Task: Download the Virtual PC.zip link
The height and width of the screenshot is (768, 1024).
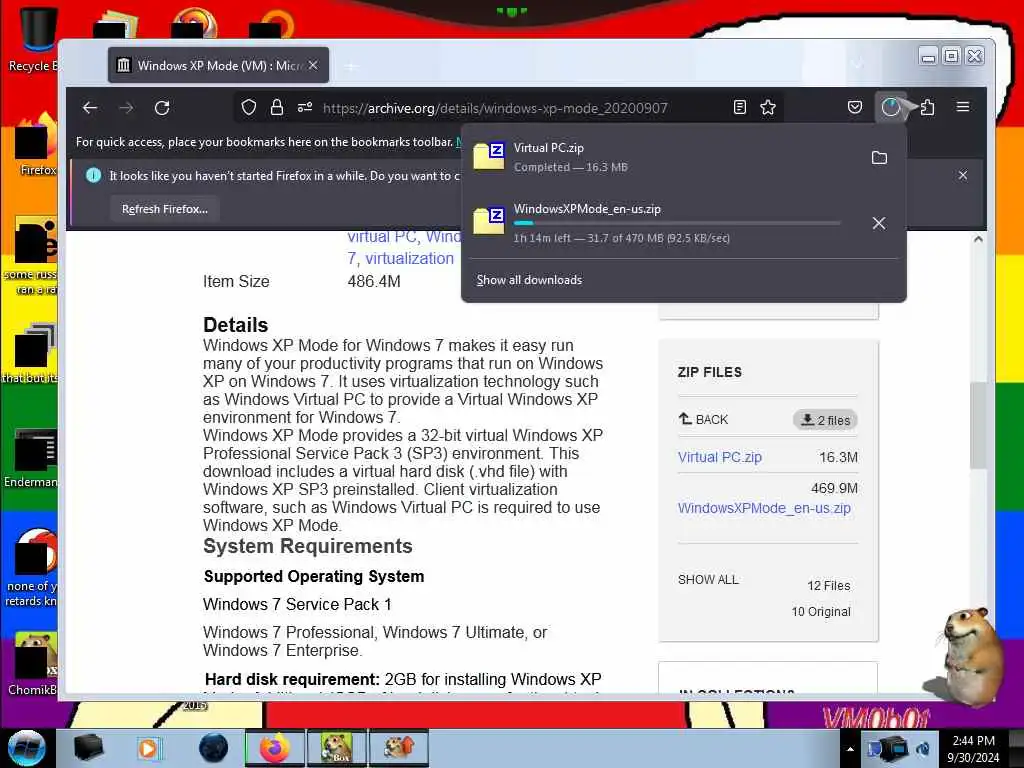Action: (x=720, y=457)
